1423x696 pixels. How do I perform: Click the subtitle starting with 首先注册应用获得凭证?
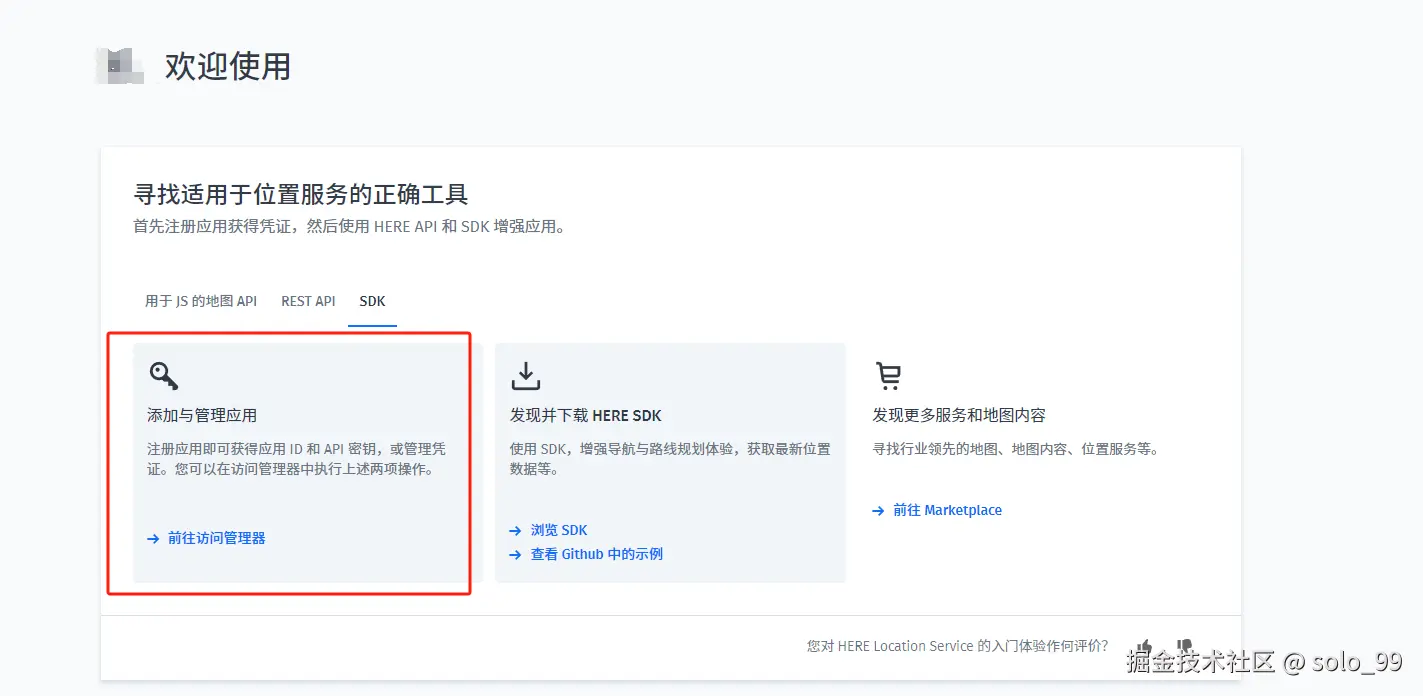coord(352,227)
